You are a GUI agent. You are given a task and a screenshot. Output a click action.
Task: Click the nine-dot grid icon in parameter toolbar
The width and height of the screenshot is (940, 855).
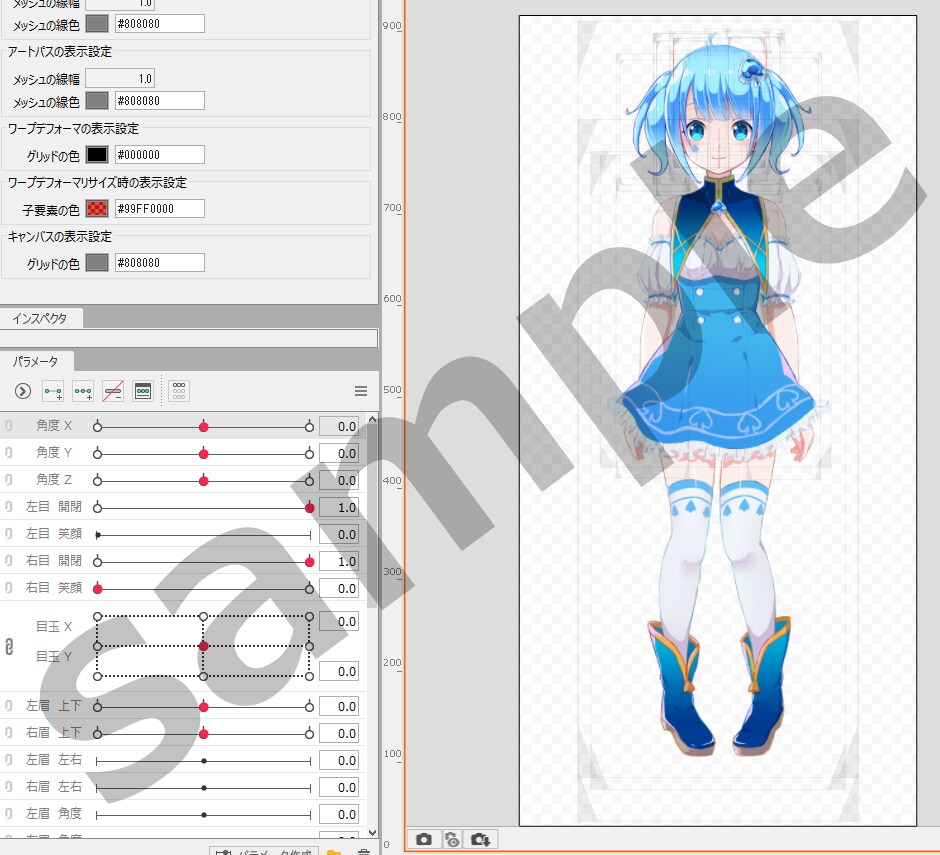point(179,392)
